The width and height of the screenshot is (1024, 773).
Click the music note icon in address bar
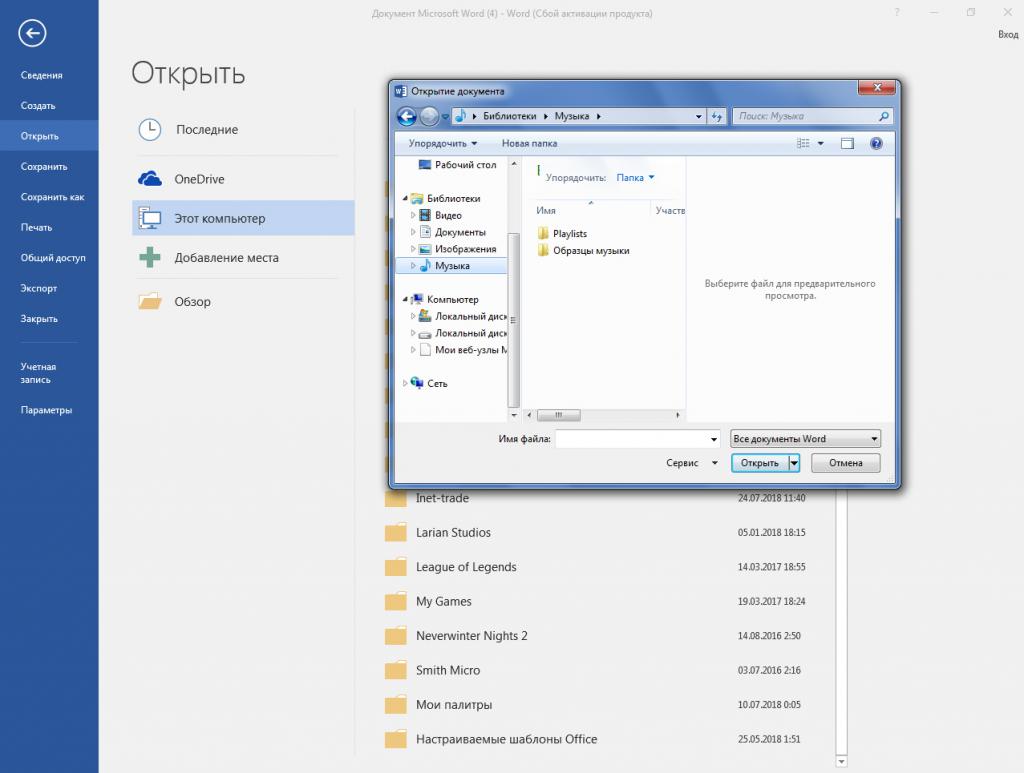click(x=460, y=116)
